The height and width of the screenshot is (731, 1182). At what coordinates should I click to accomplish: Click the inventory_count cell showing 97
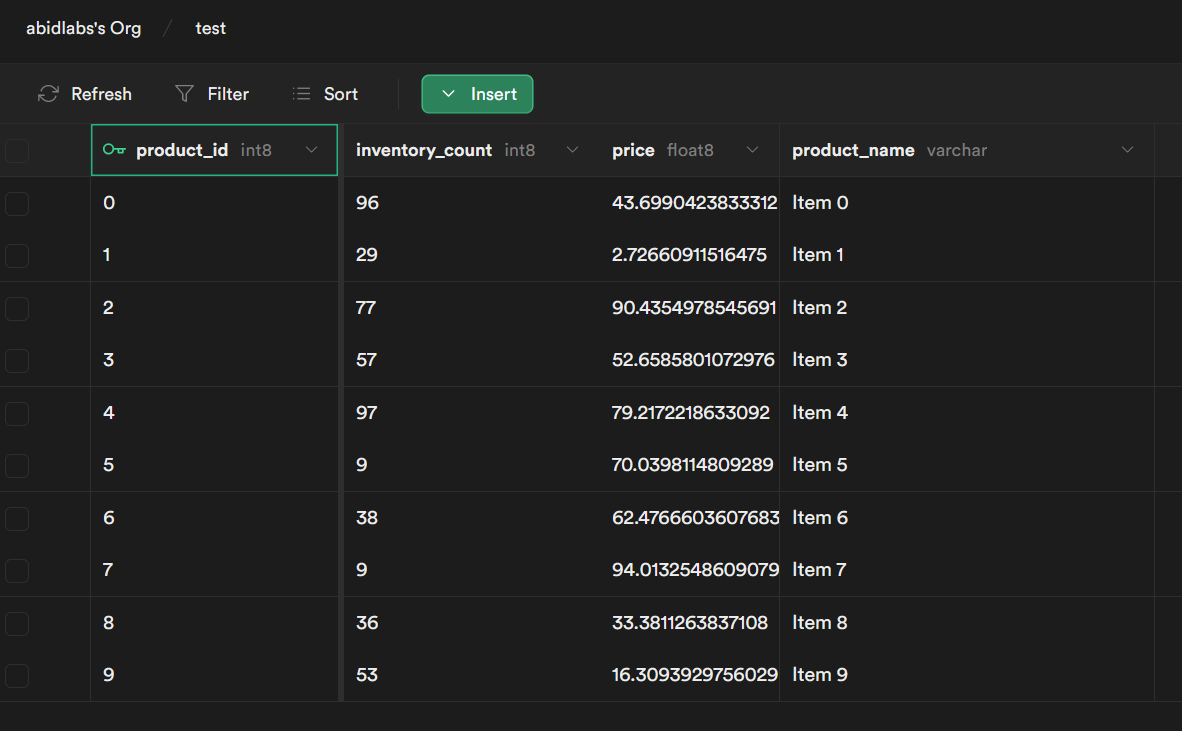pyautogui.click(x=367, y=413)
